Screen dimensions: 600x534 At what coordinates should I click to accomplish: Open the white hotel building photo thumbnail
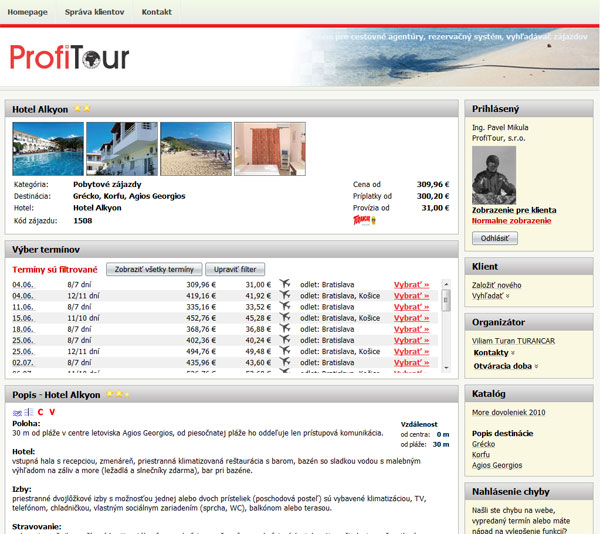coord(122,149)
